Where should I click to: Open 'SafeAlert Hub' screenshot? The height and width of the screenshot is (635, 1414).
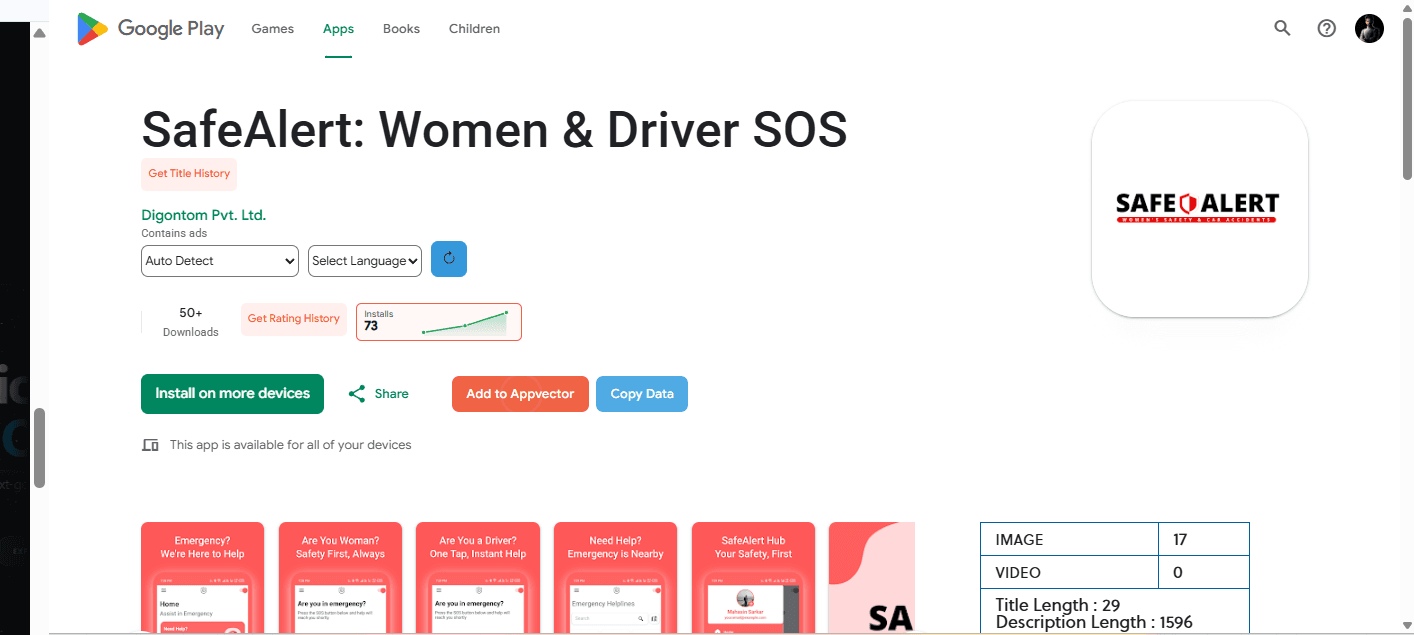click(x=753, y=578)
